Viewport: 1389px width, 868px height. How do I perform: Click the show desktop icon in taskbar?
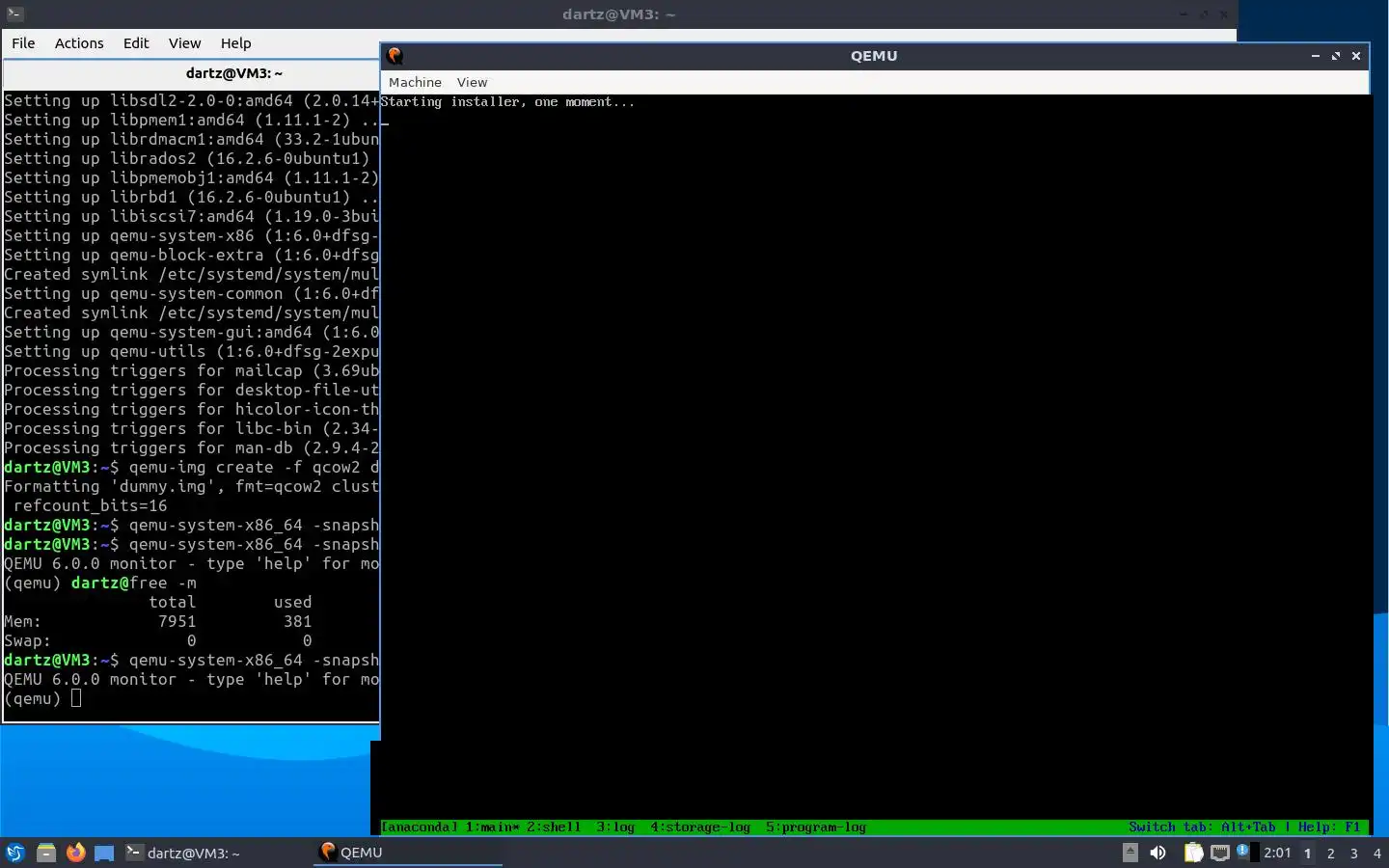104,853
